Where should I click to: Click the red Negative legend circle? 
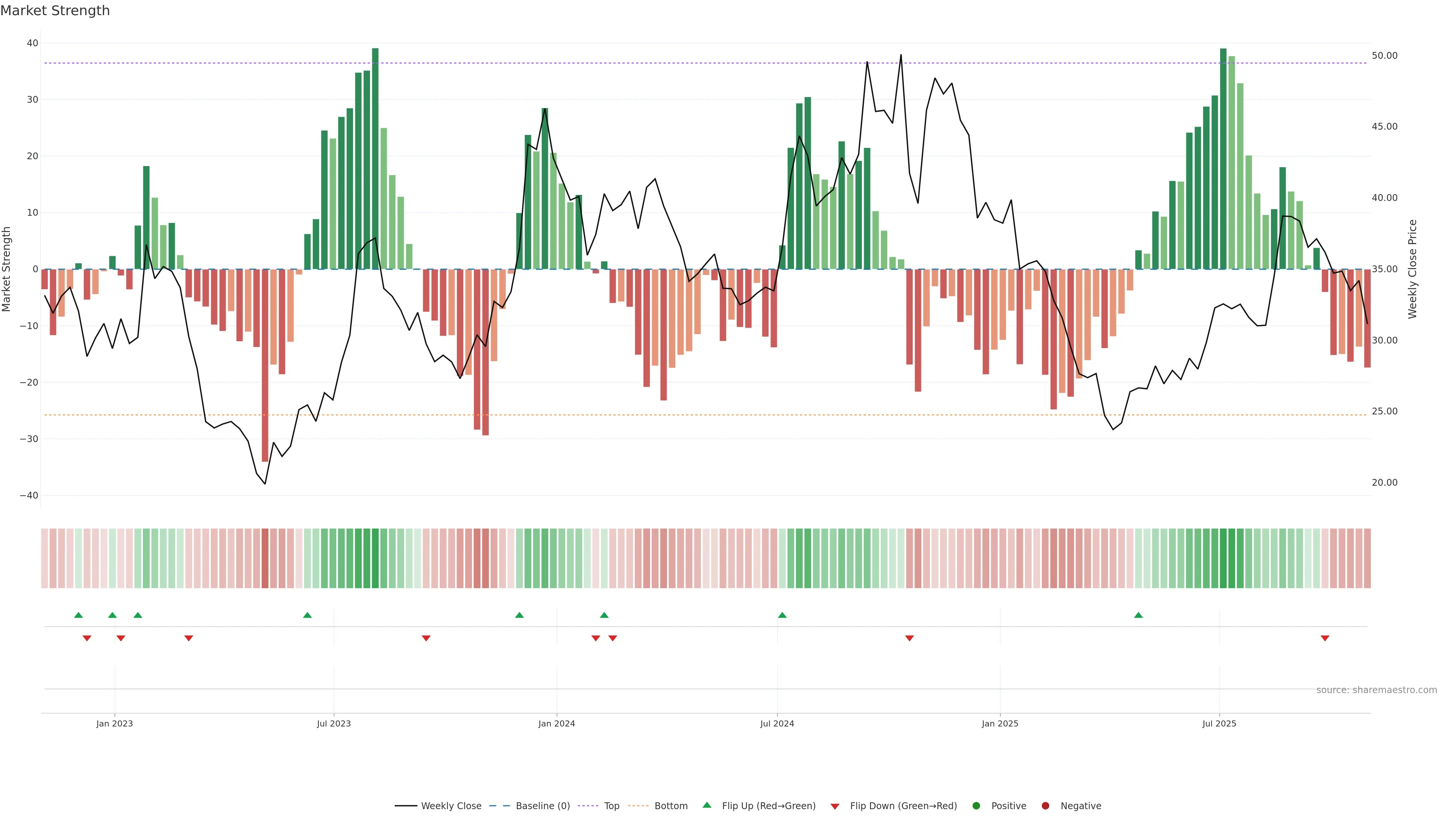[1045, 805]
